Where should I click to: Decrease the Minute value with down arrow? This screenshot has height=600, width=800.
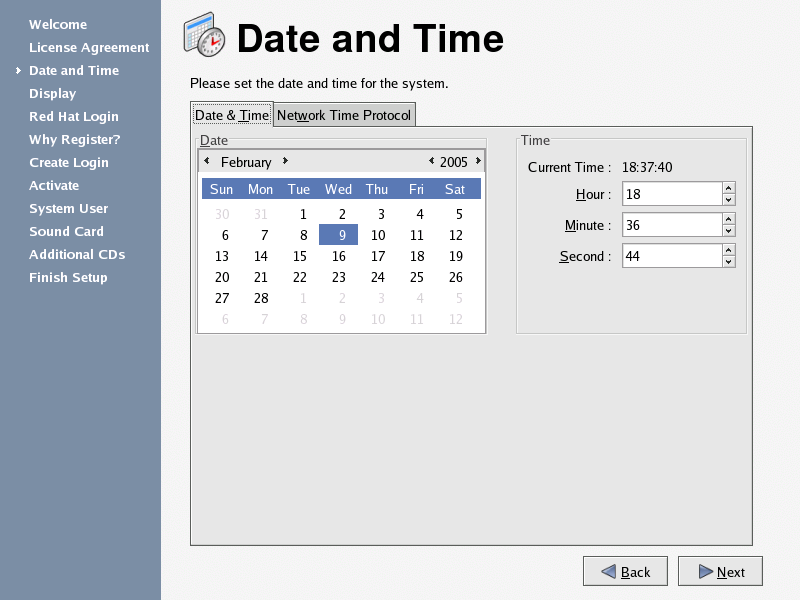(728, 231)
